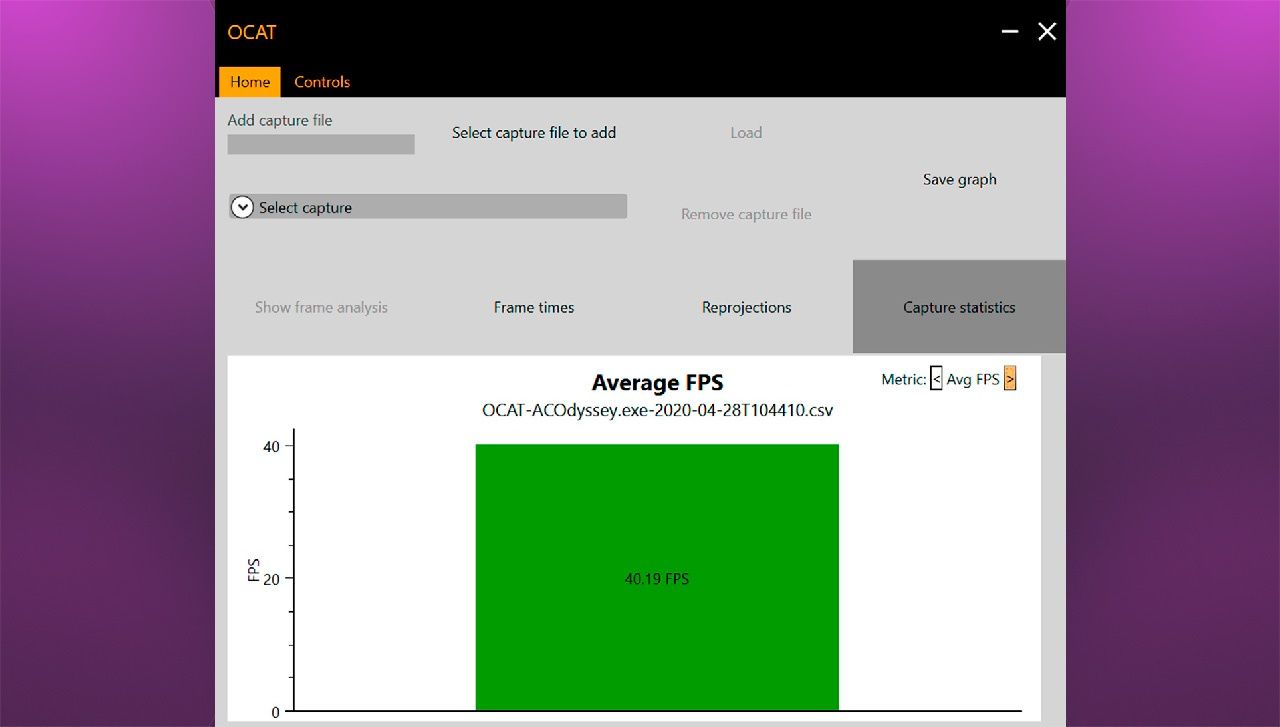Select Show frame analysis
Screen dimensions: 1280x727
coord(321,307)
